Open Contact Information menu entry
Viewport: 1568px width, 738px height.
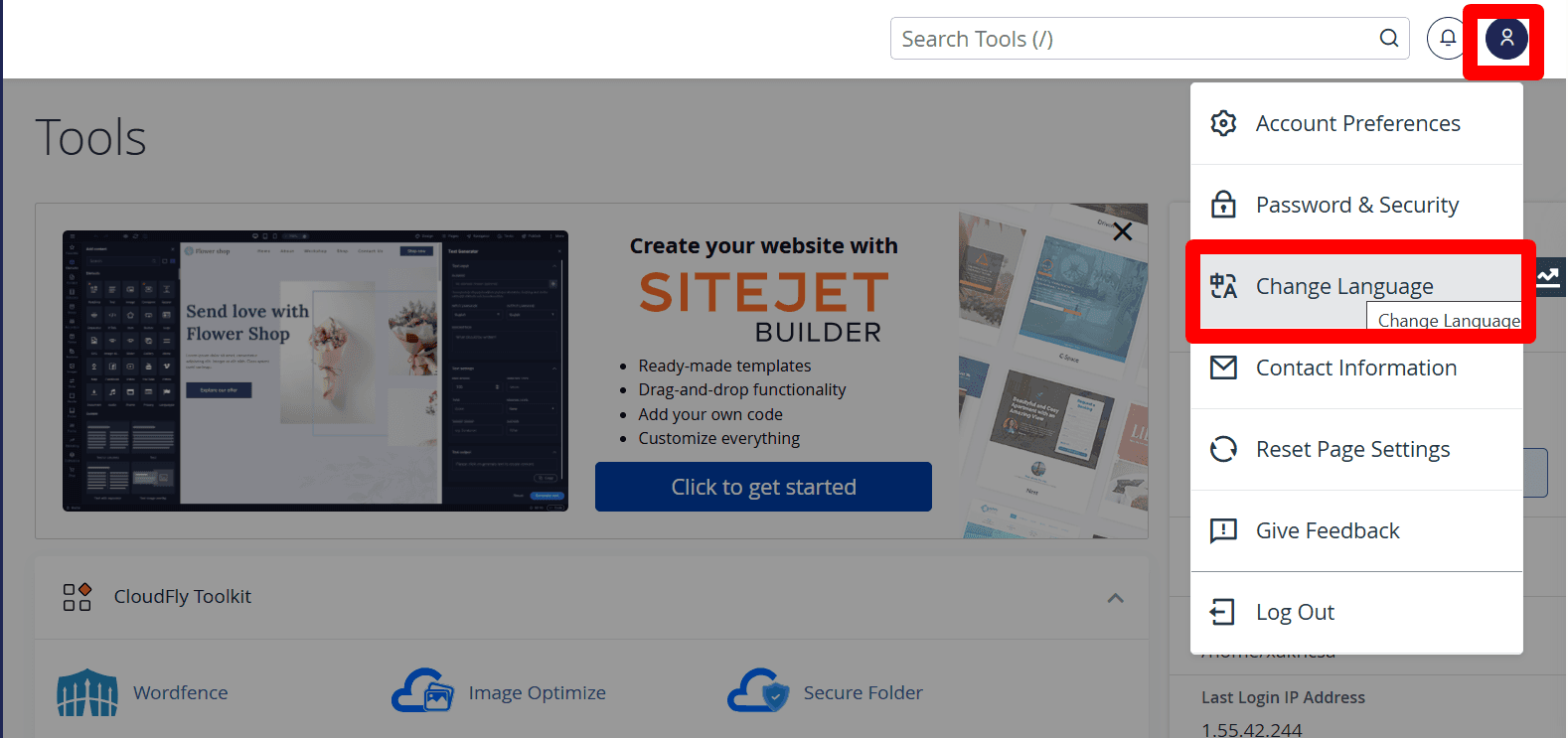pos(1355,368)
